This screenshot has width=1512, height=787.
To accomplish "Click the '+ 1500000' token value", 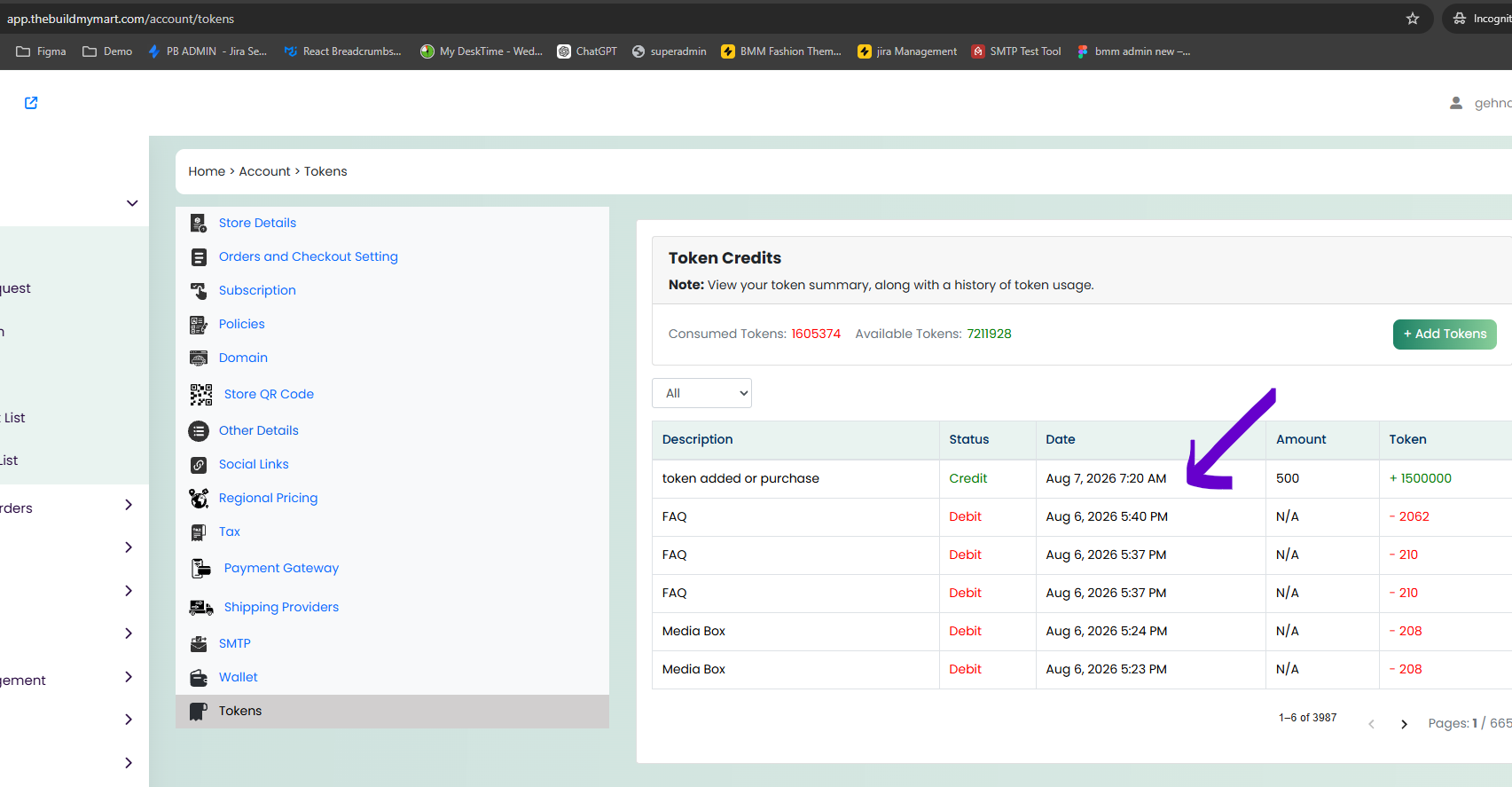I will coord(1421,478).
